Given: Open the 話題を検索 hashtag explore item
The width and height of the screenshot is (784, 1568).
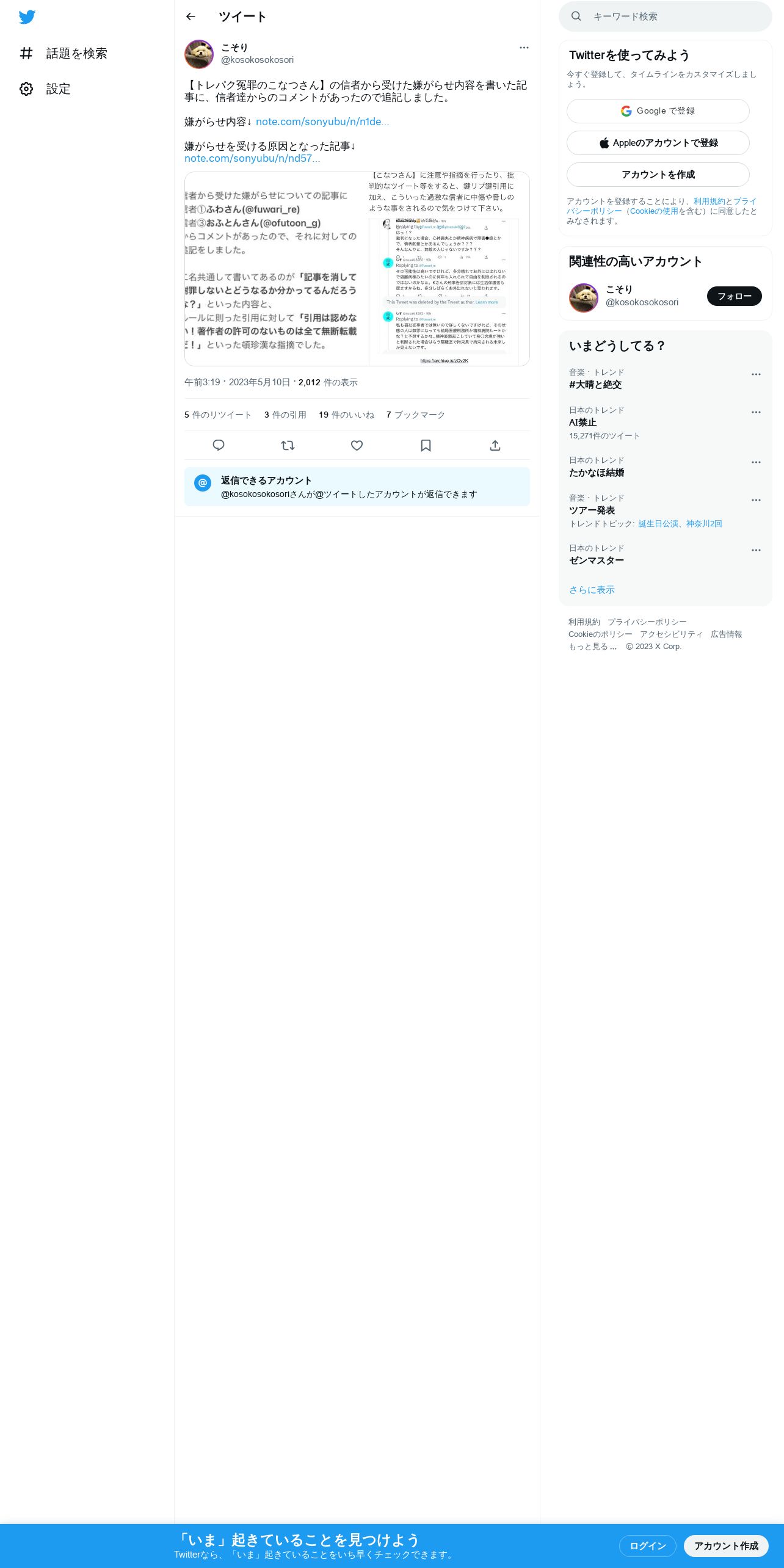Looking at the screenshot, I should (x=64, y=54).
